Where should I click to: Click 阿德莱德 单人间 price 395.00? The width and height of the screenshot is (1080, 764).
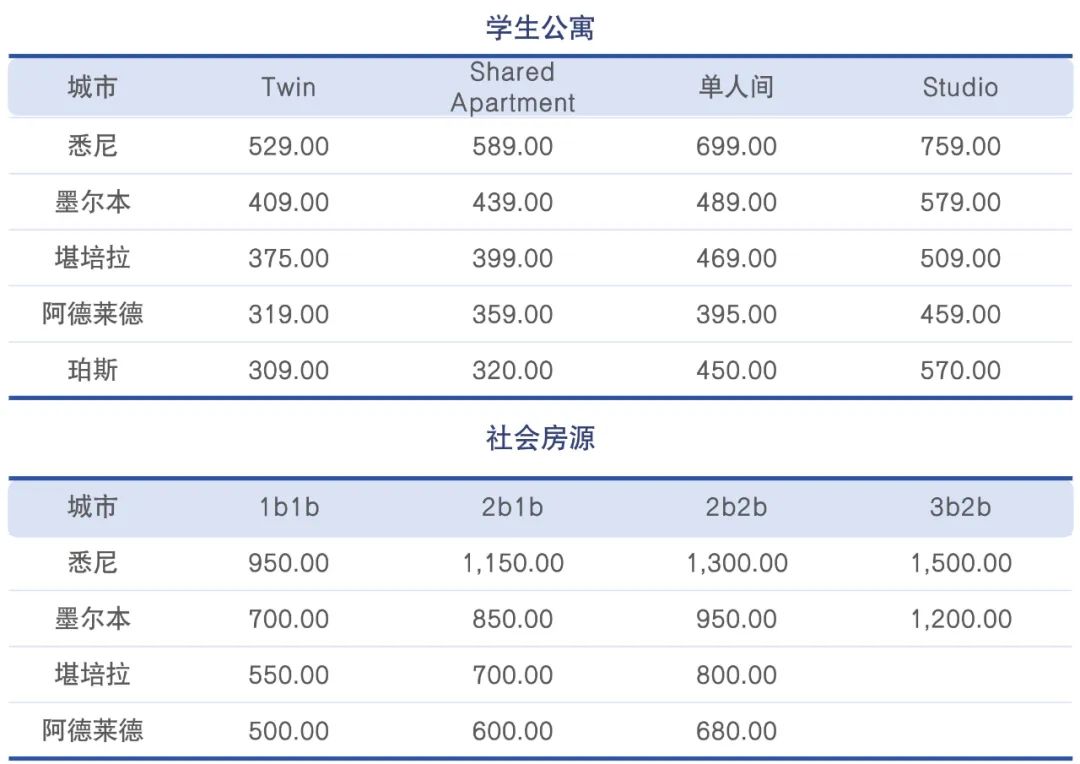coord(736,314)
